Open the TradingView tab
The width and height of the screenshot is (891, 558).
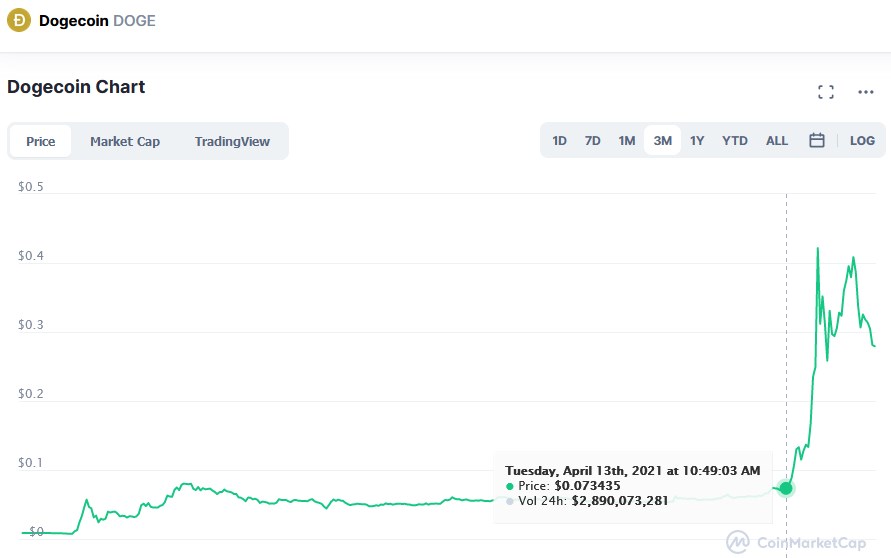point(232,141)
